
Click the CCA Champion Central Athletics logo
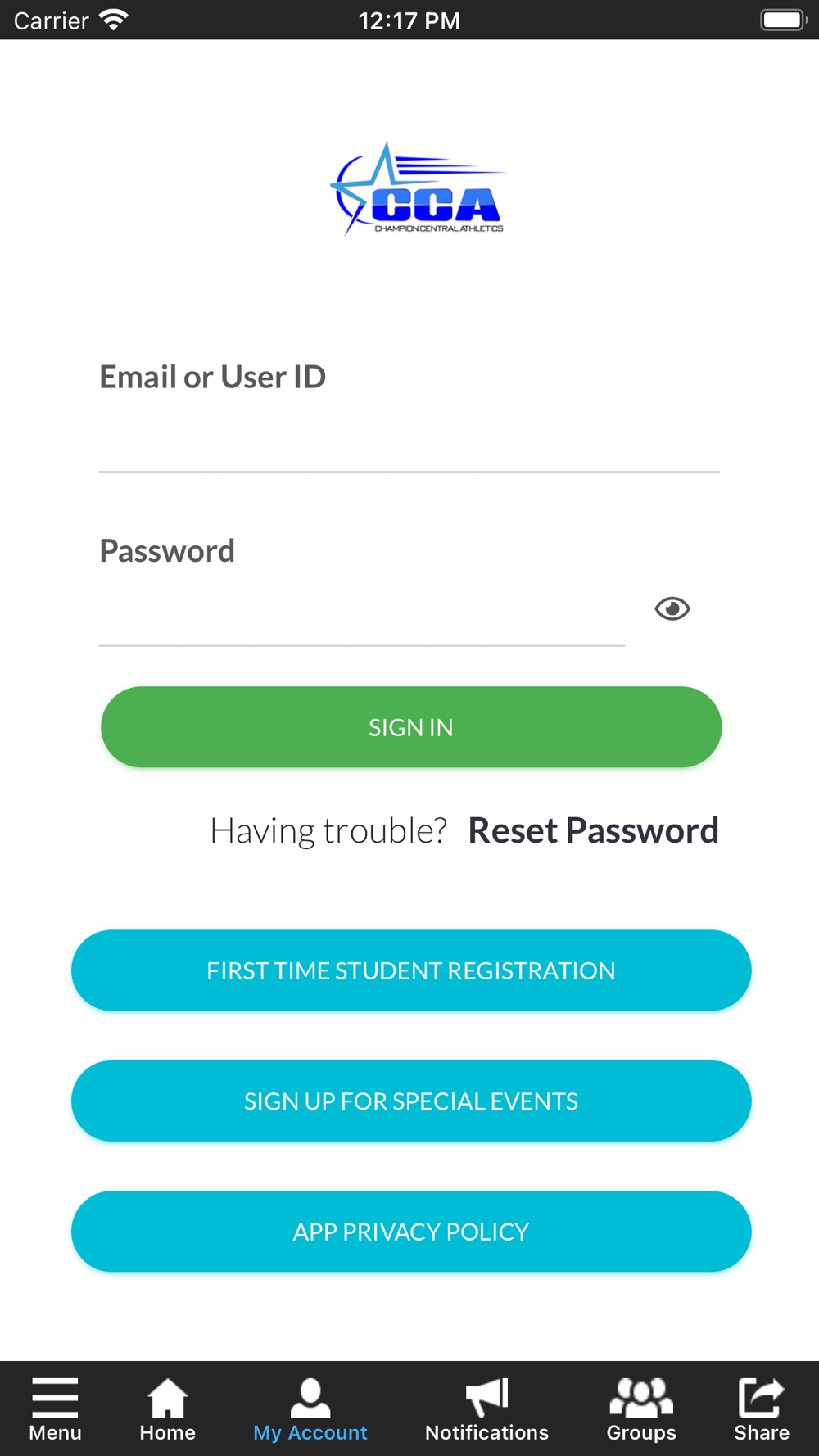(x=418, y=190)
